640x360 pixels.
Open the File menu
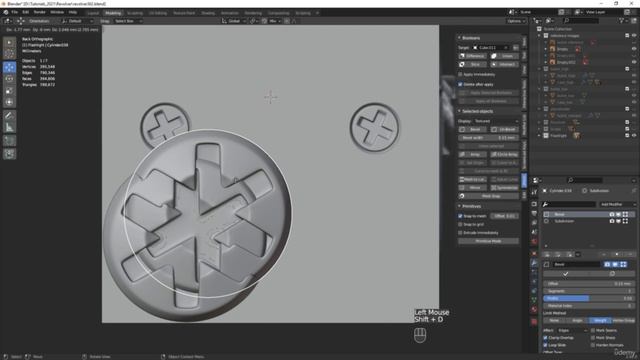click(x=14, y=12)
